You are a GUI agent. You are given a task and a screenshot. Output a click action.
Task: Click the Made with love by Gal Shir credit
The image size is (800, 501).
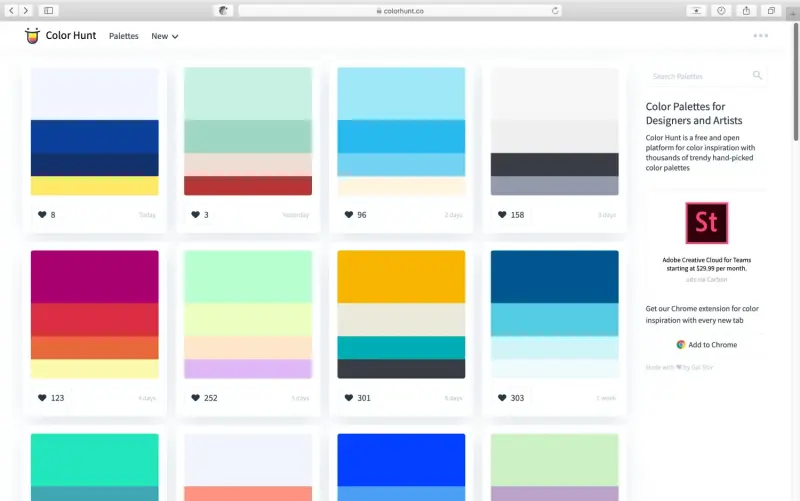679,367
